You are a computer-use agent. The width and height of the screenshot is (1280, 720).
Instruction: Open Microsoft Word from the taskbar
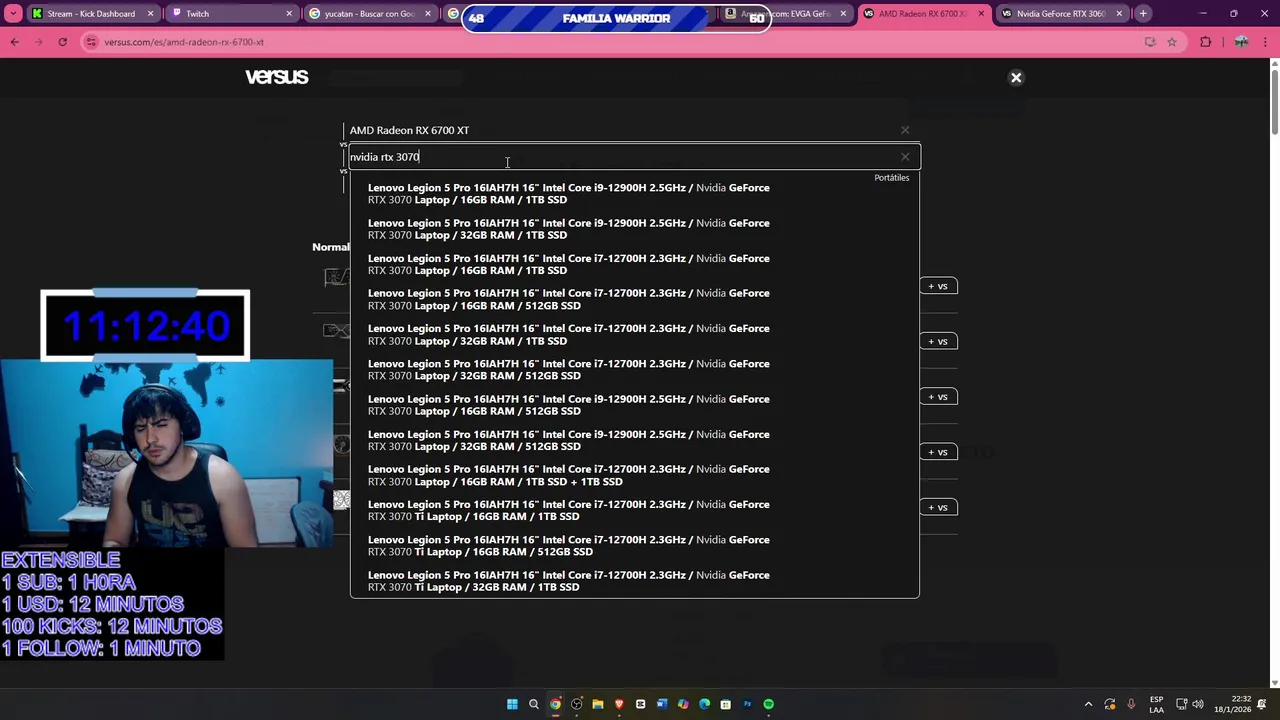click(x=662, y=704)
